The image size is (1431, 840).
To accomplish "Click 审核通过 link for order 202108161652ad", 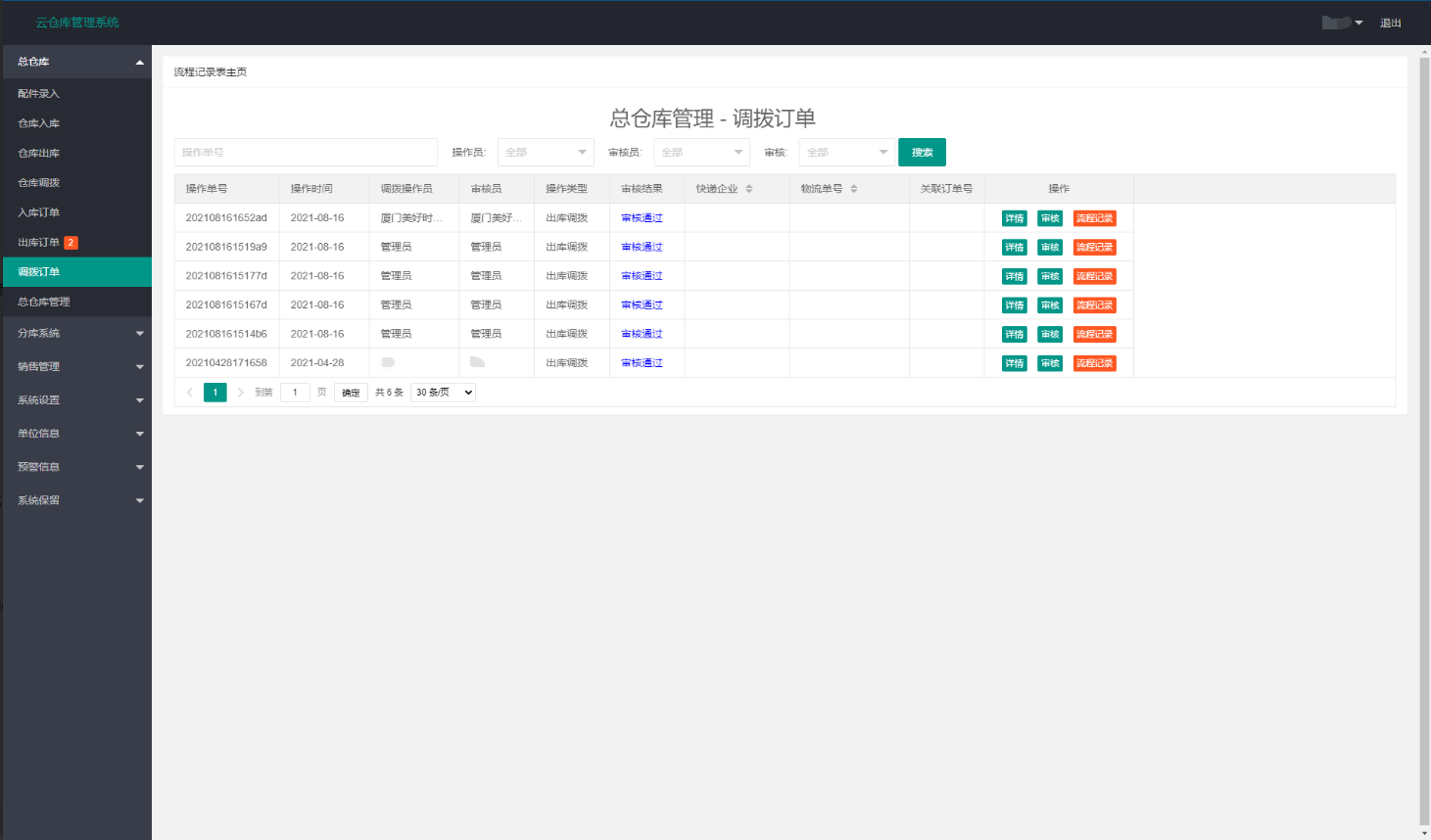I will [642, 218].
